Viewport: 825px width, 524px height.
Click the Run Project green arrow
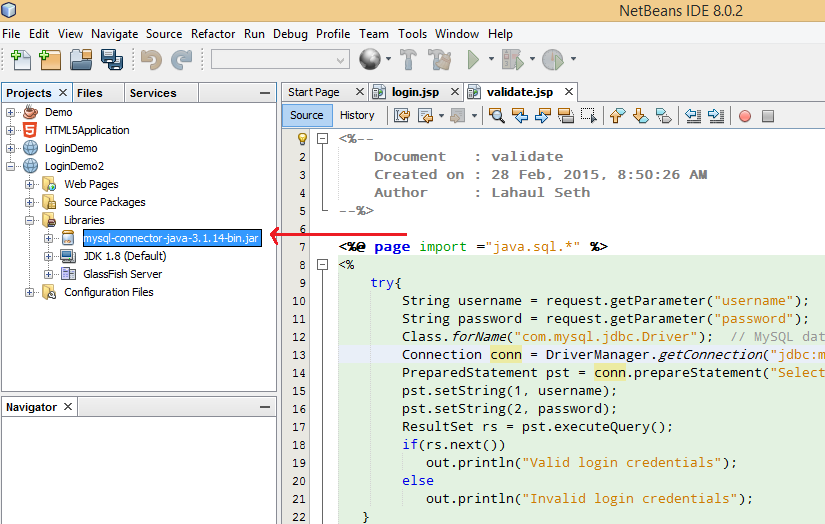coord(474,60)
